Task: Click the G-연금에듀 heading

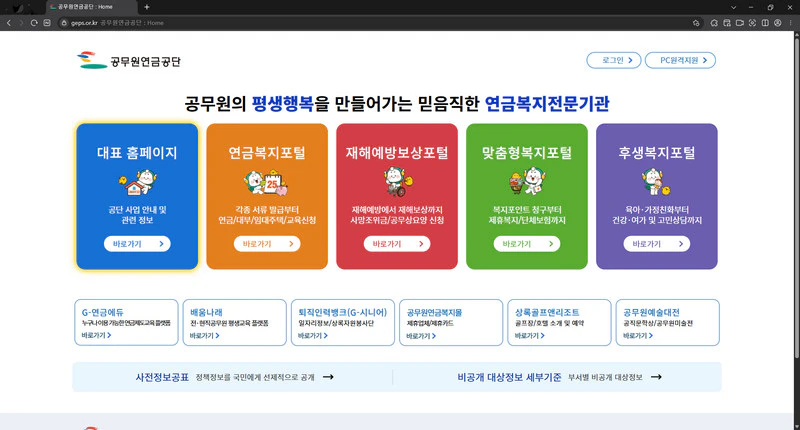Action: click(103, 312)
